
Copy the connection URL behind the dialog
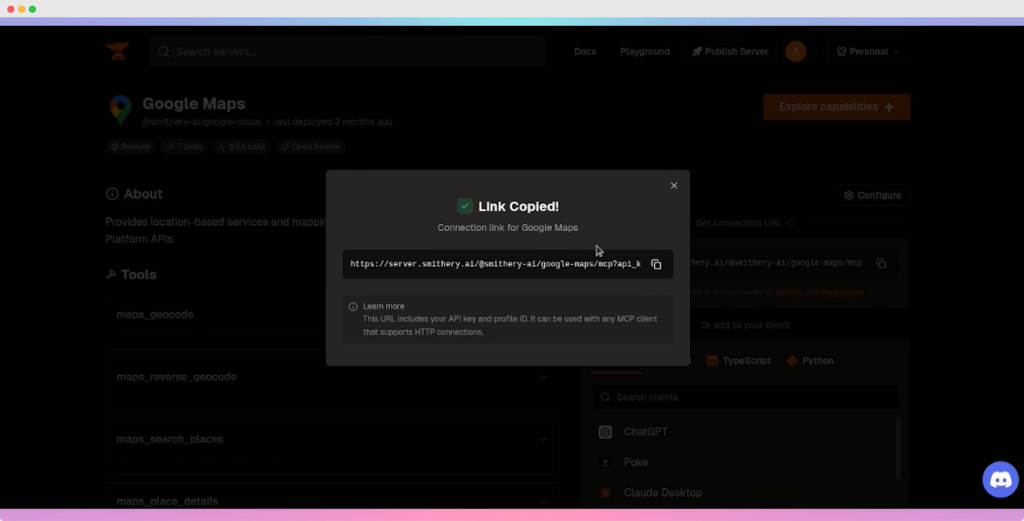click(881, 263)
